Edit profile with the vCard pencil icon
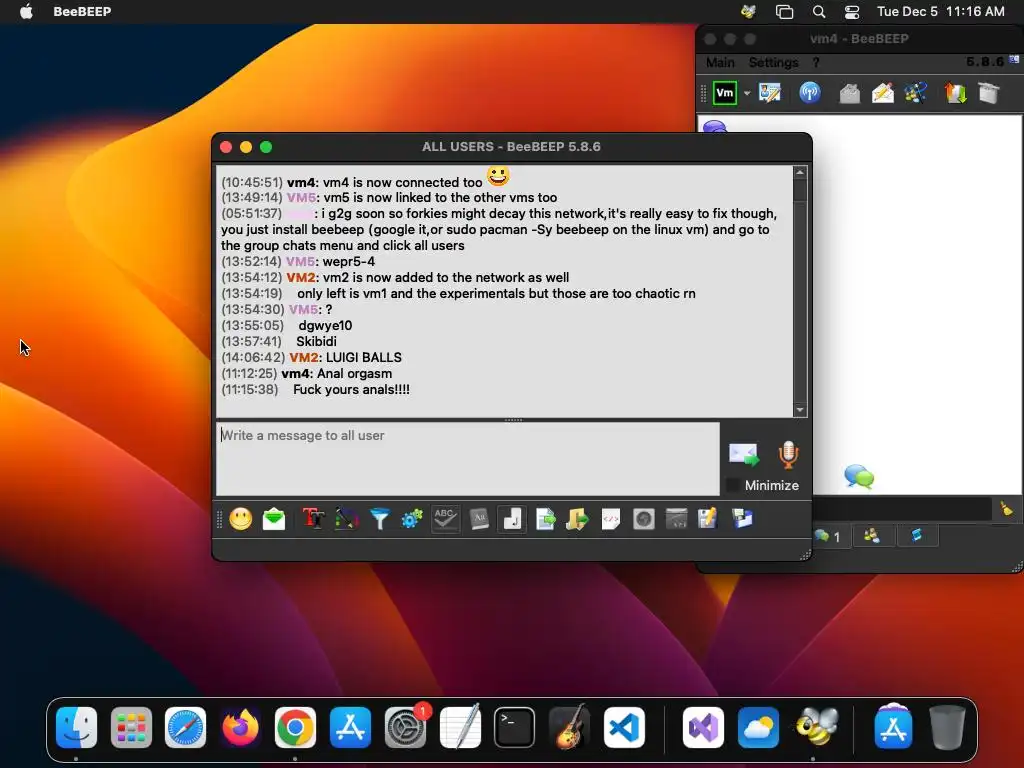This screenshot has width=1024, height=768. [x=770, y=93]
